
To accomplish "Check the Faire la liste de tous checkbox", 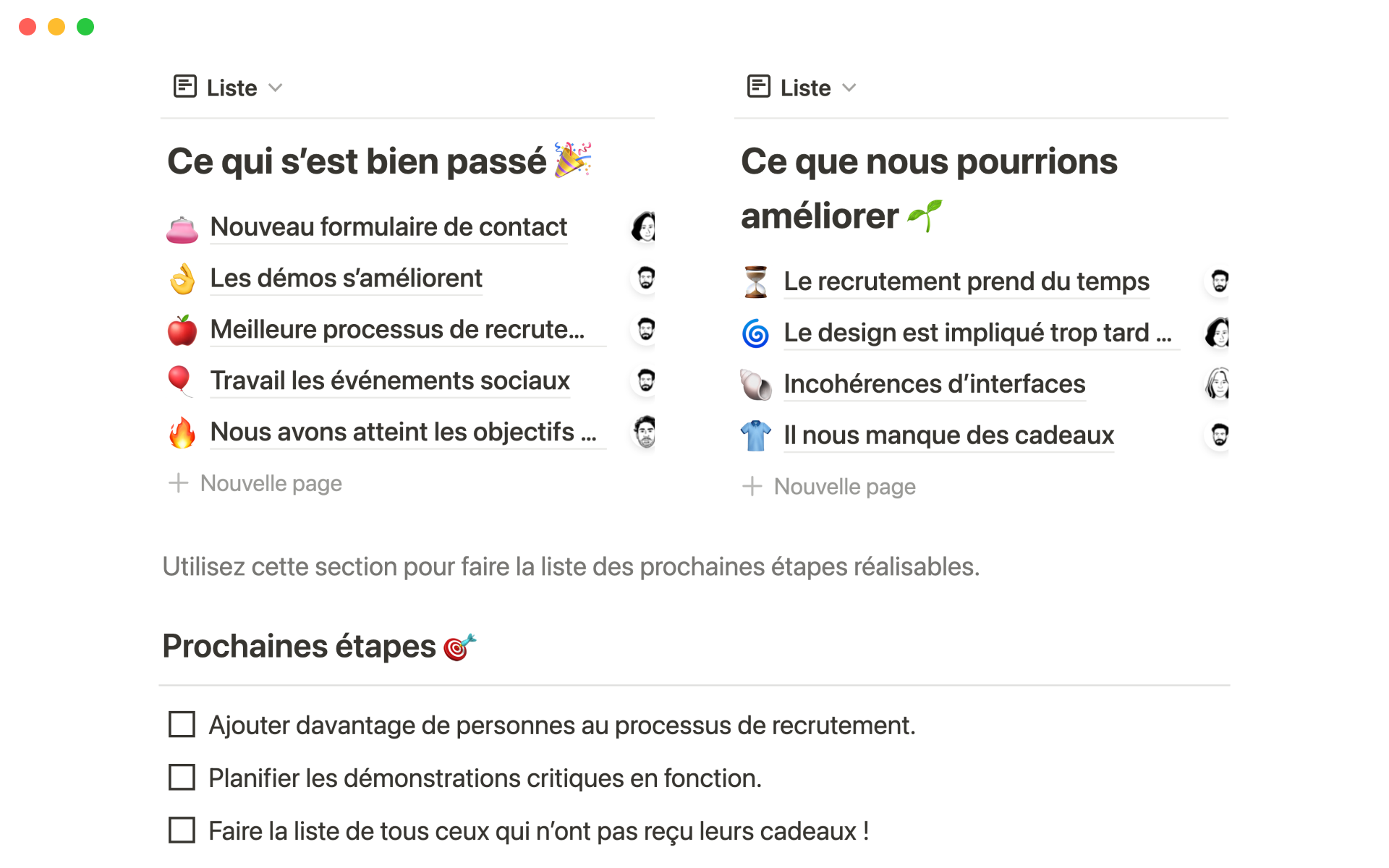I will point(182,830).
